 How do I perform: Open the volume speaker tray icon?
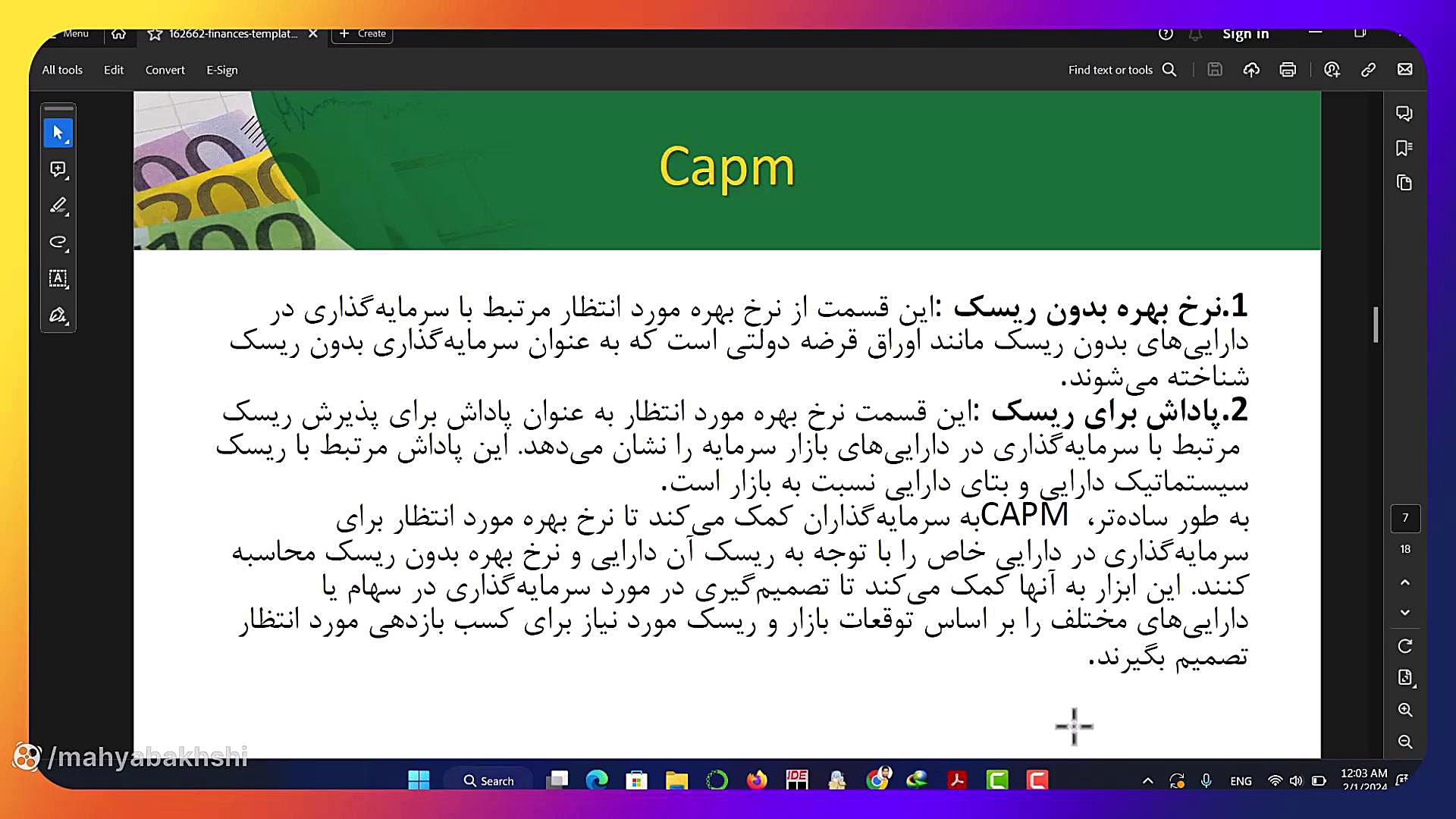point(1296,780)
